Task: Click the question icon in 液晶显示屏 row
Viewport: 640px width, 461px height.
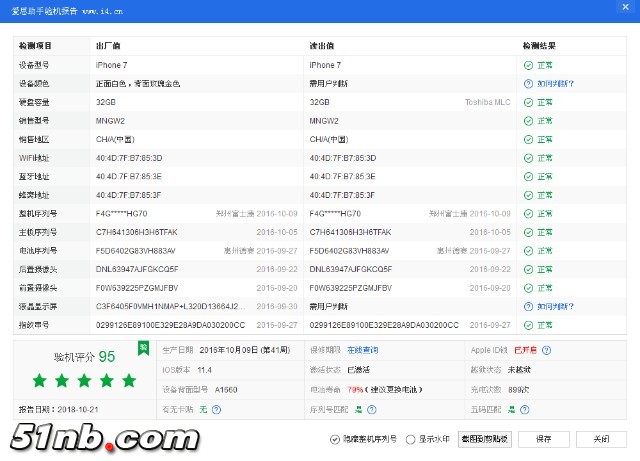Action: pos(528,307)
